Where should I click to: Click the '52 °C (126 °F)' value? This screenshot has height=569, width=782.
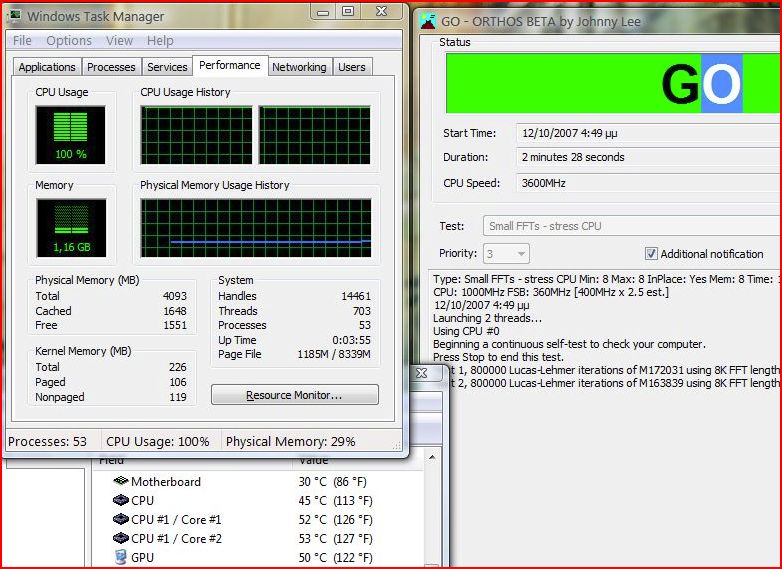336,520
